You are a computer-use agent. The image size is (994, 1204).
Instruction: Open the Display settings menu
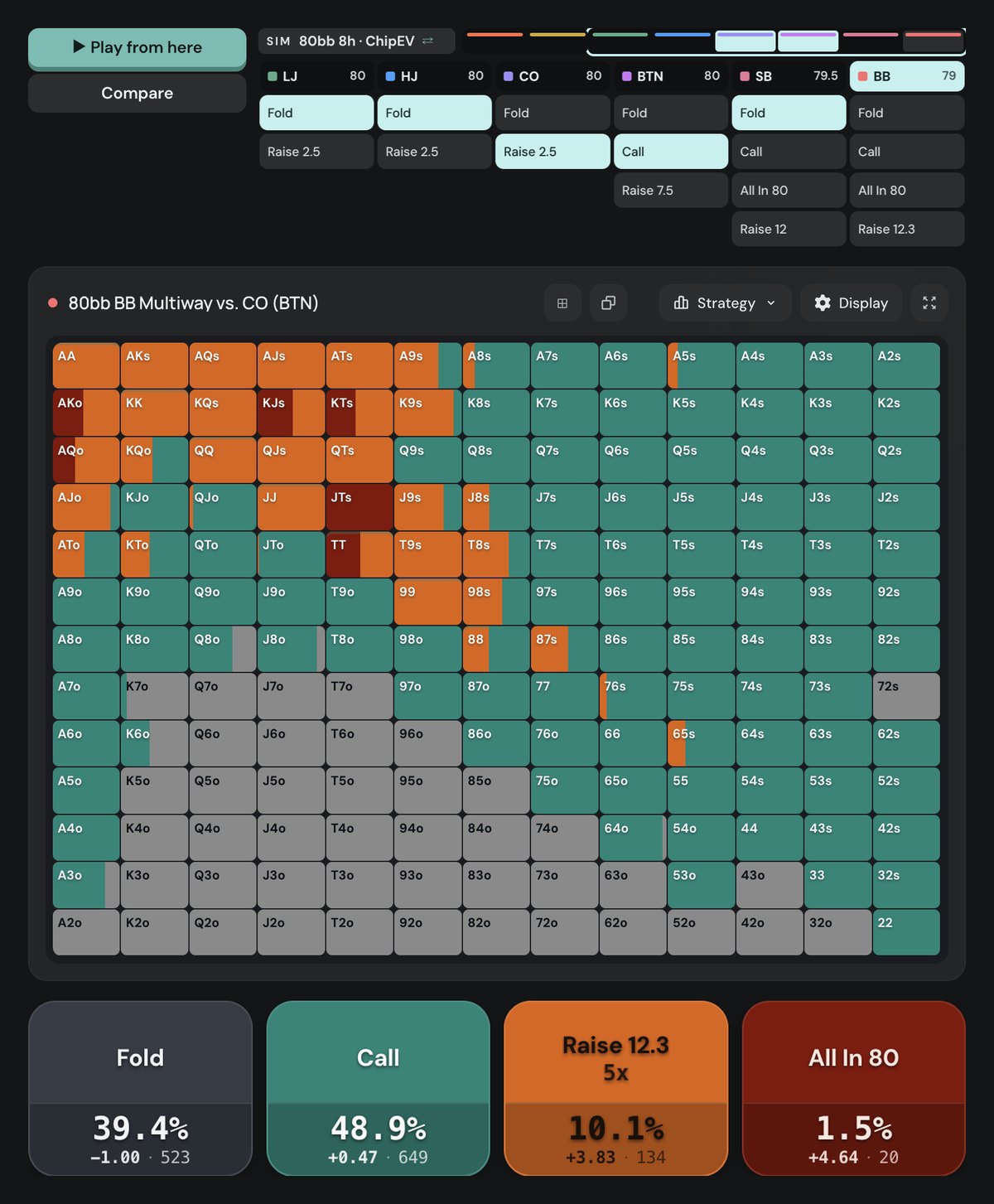pyautogui.click(x=852, y=303)
